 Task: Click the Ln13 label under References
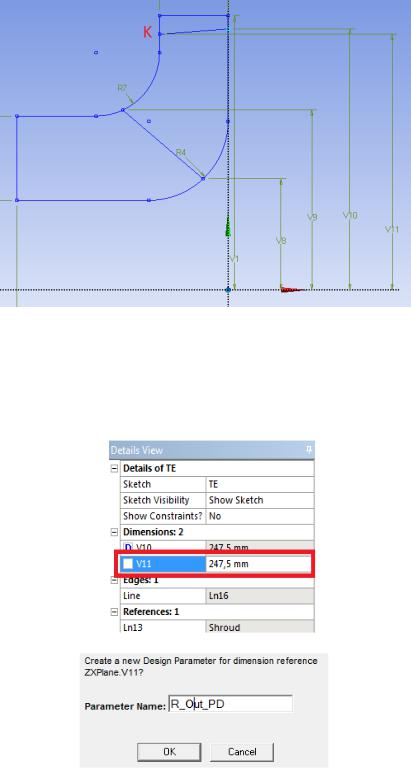coord(132,627)
